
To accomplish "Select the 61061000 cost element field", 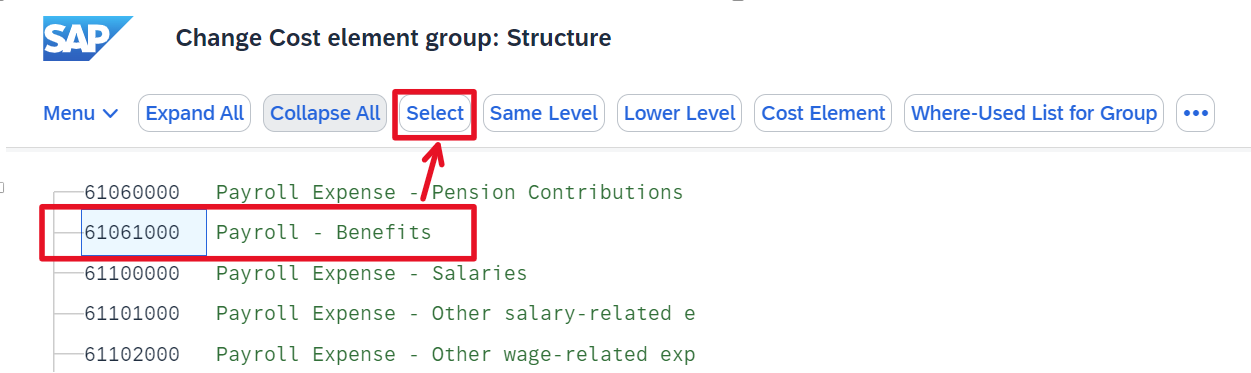I will coord(144,233).
